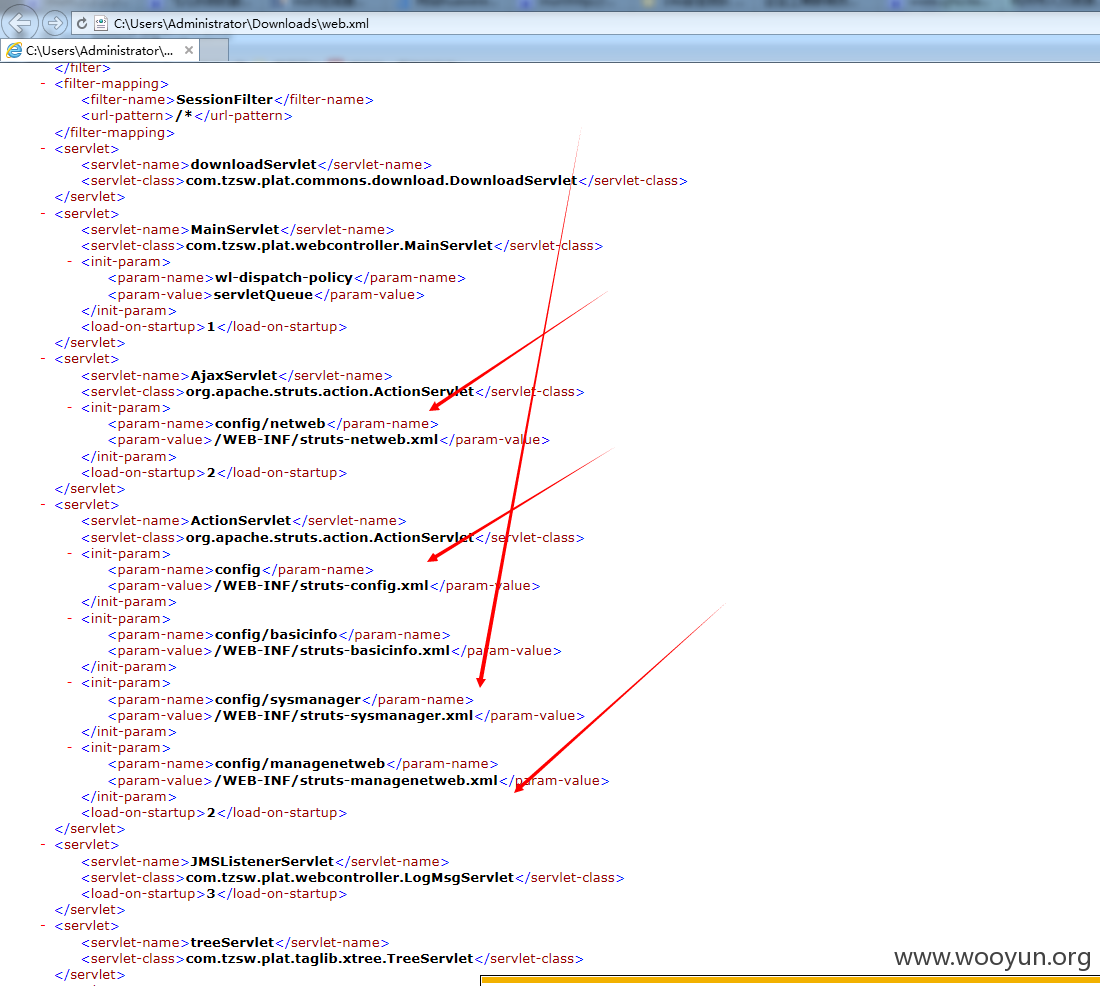
Task: Collapse the MainServlet servlet node
Action: coord(43,213)
